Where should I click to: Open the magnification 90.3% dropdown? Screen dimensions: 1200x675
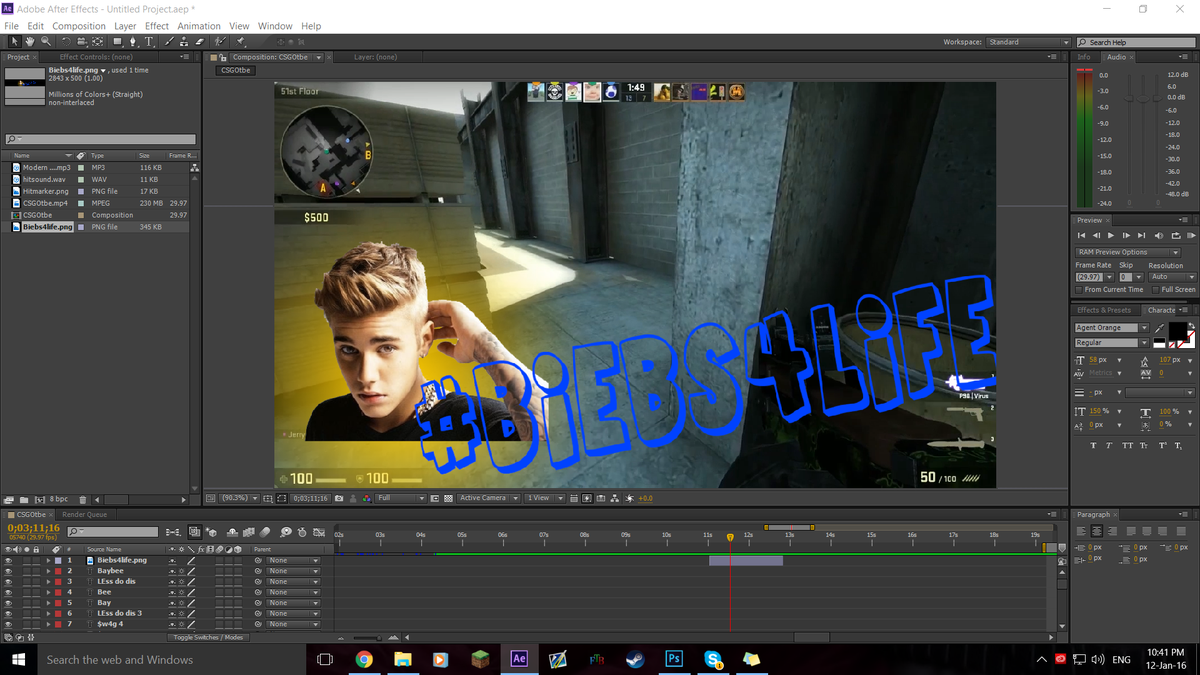(239, 498)
